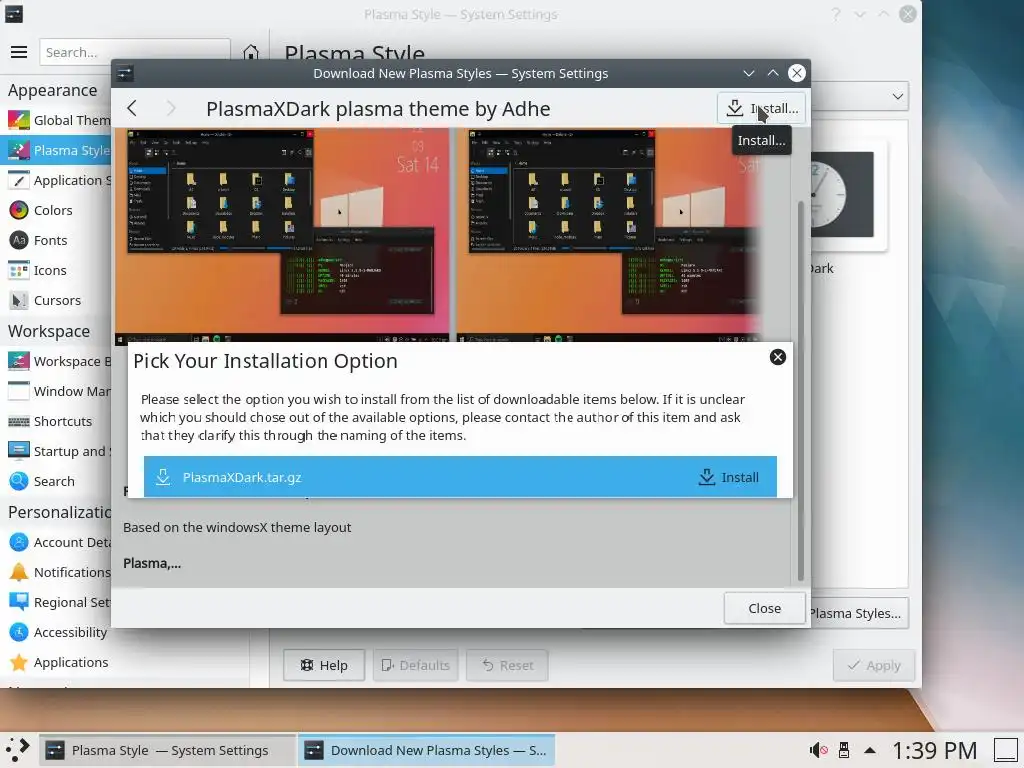Install PlasmaXDark.tar.gz via Install button

(x=728, y=477)
